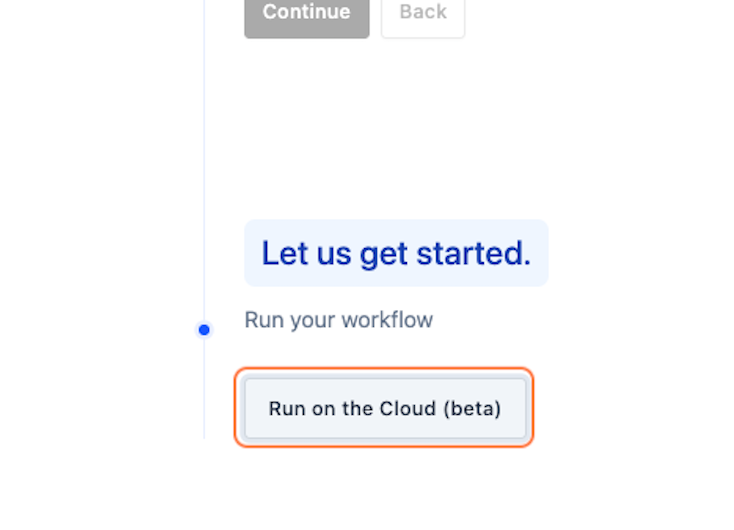The width and height of the screenshot is (734, 530).
Task: Click the greyed-out Continue button
Action: (307, 17)
